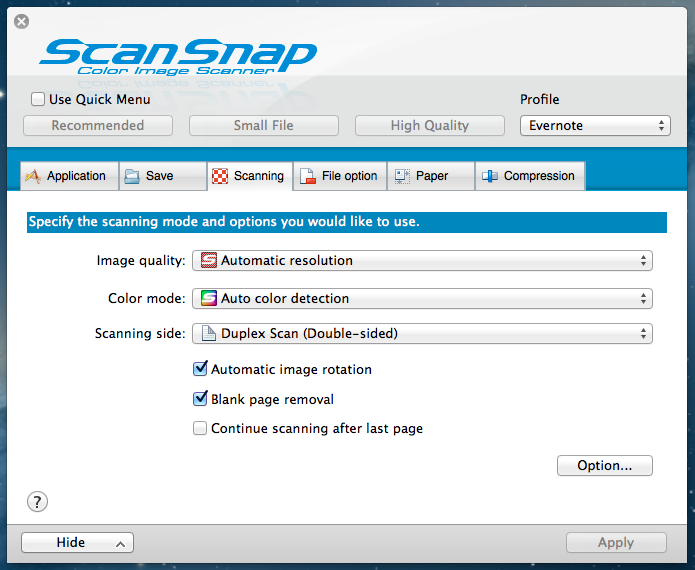Click the Recommended preset button
Viewport: 695px width, 570px height.
[x=98, y=125]
